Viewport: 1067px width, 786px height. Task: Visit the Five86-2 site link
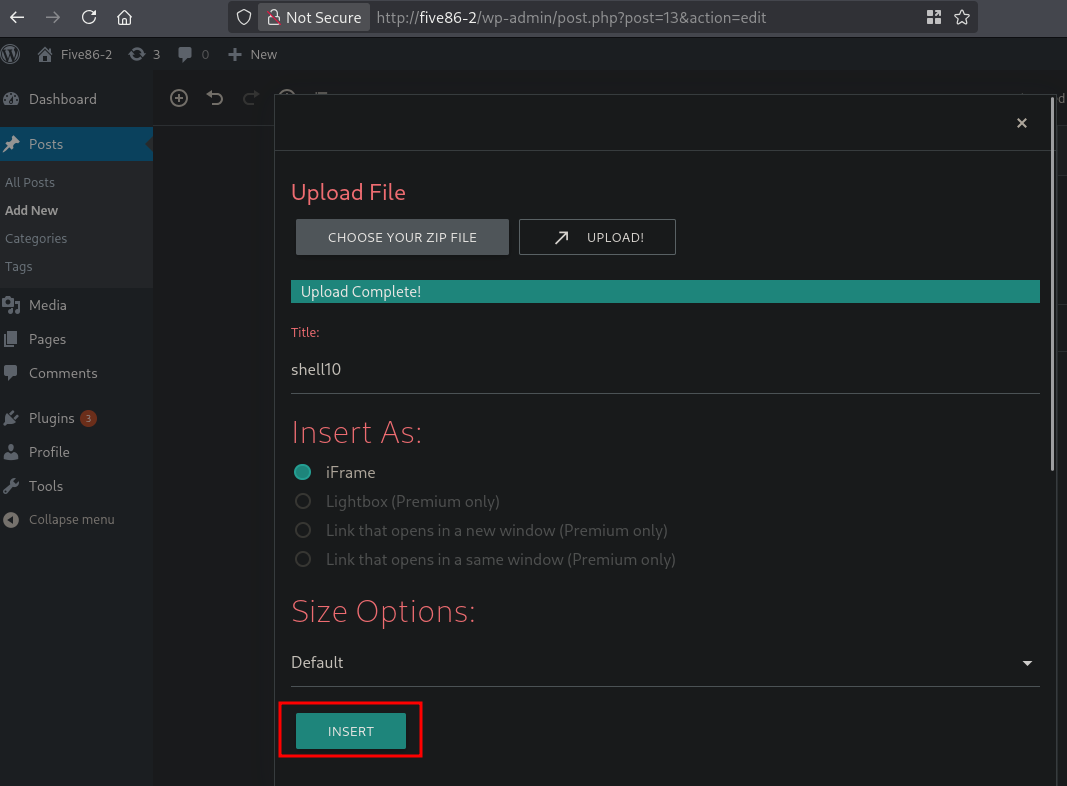coord(75,54)
